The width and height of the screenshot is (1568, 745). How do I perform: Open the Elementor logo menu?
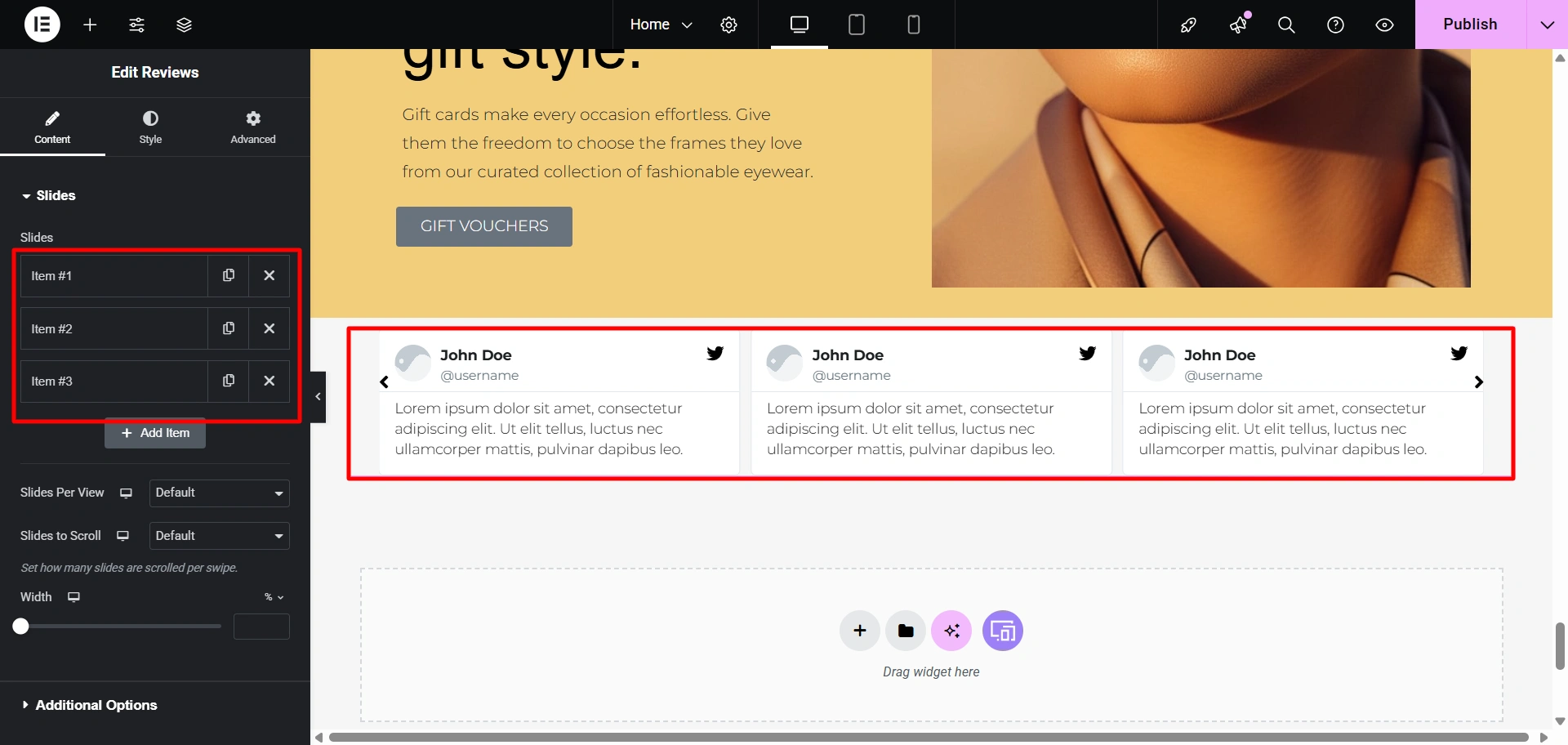42,25
